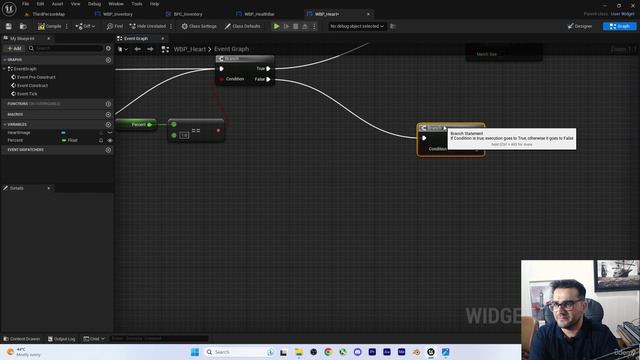
Task: Open the Edit menu
Action: pyautogui.click(x=40, y=4)
